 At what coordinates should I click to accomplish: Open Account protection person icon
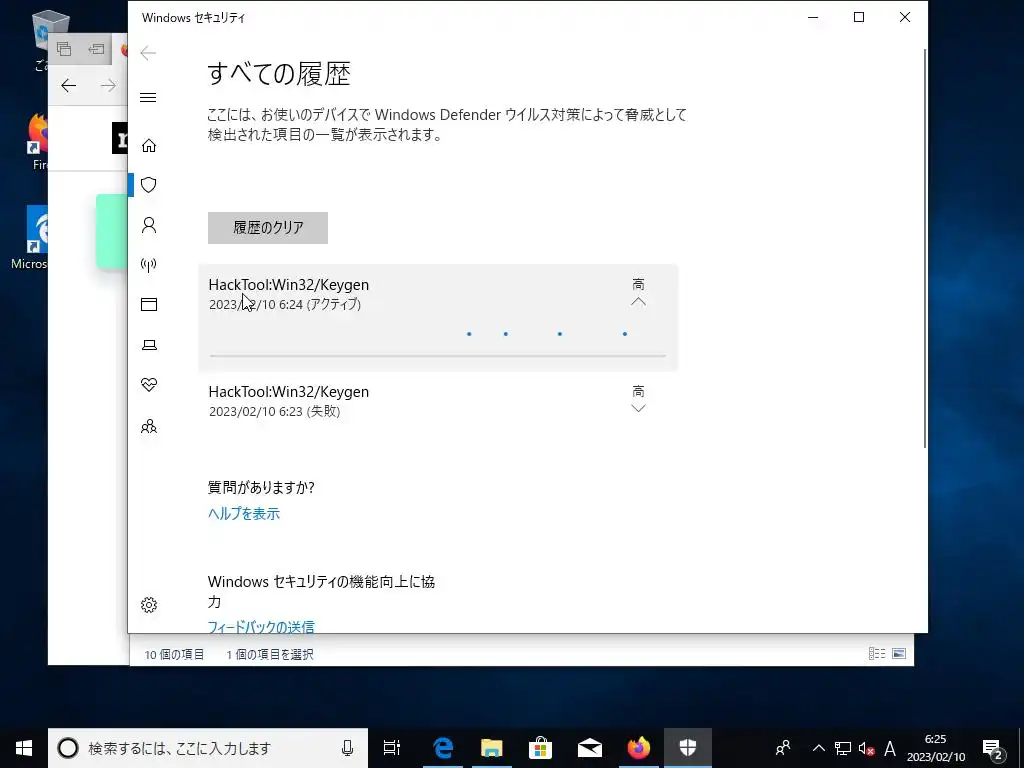[x=149, y=225]
